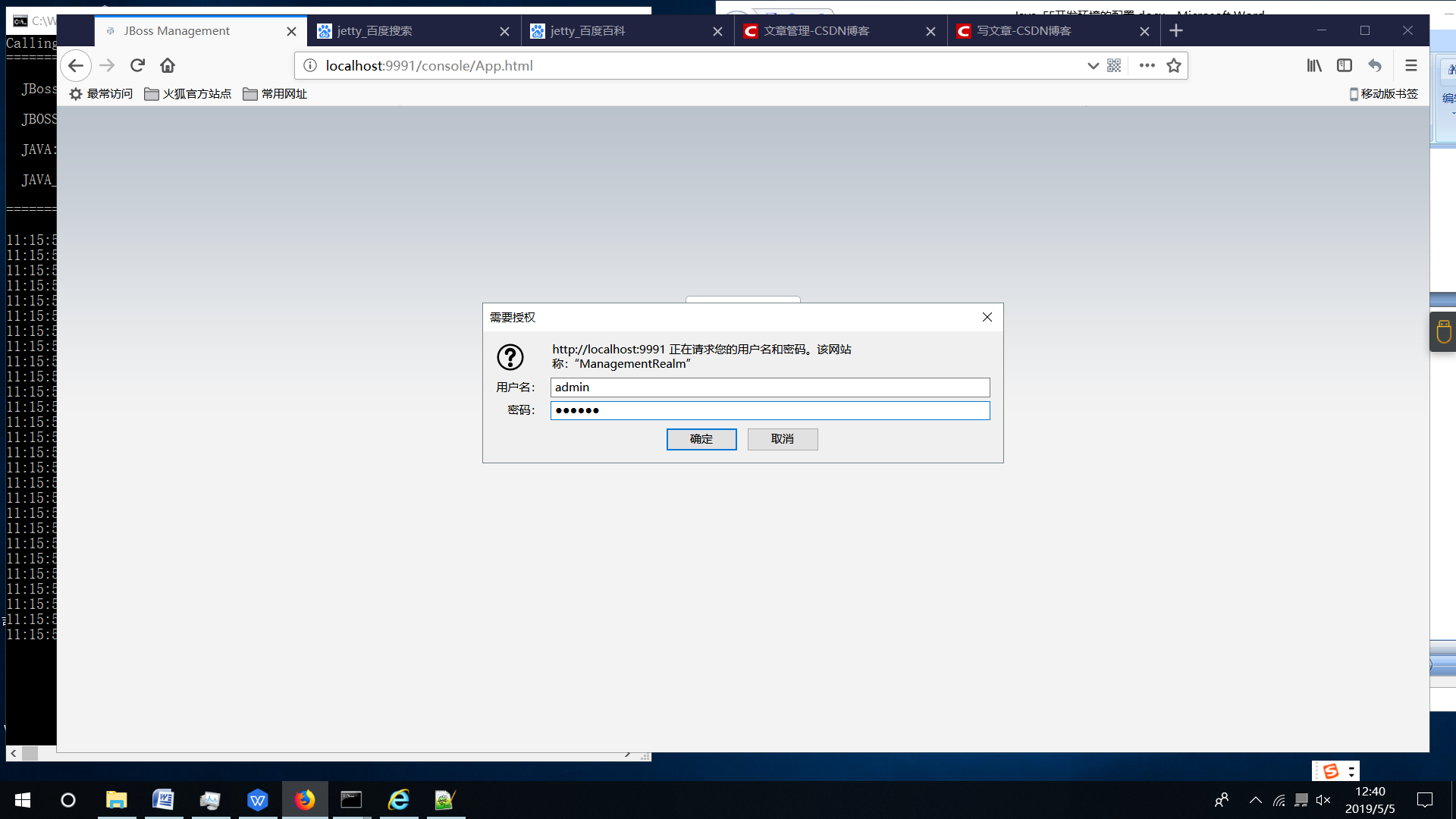Image resolution: width=1456 pixels, height=819 pixels.
Task: Cancel the authorization with 取消 button
Action: pyautogui.click(x=783, y=439)
